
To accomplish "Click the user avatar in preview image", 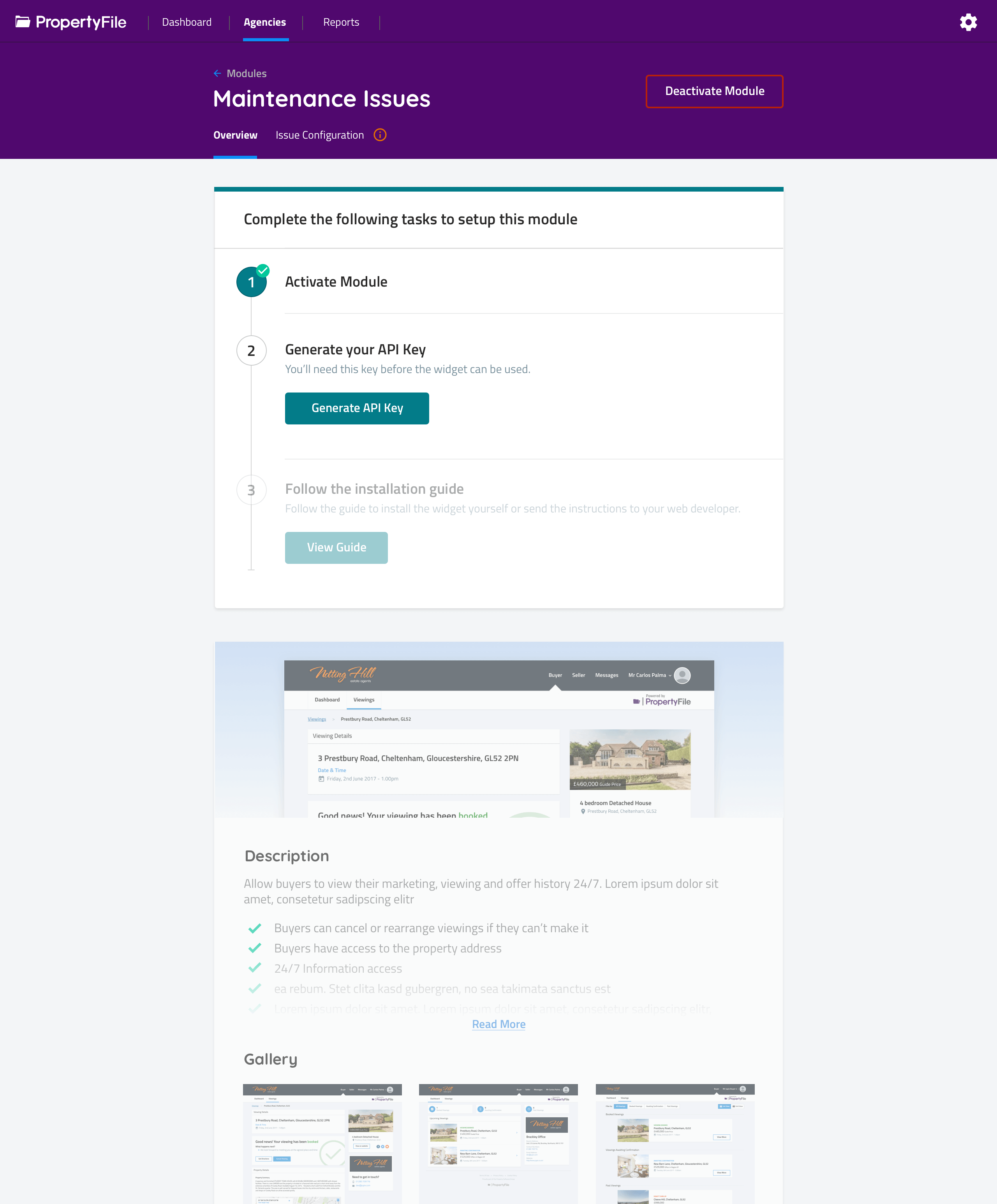I will pos(682,675).
